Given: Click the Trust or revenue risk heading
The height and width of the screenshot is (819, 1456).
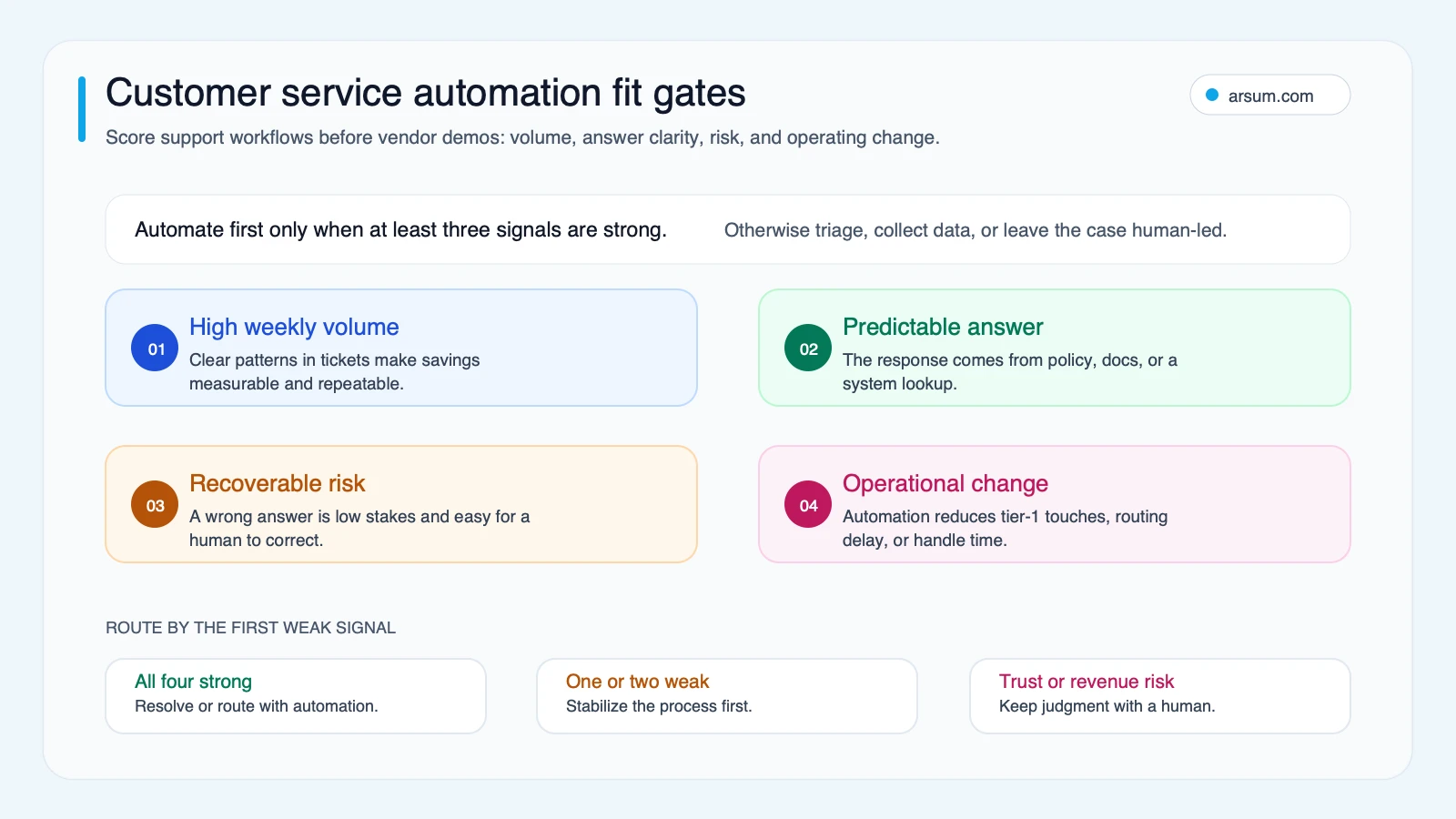Looking at the screenshot, I should 1087,682.
